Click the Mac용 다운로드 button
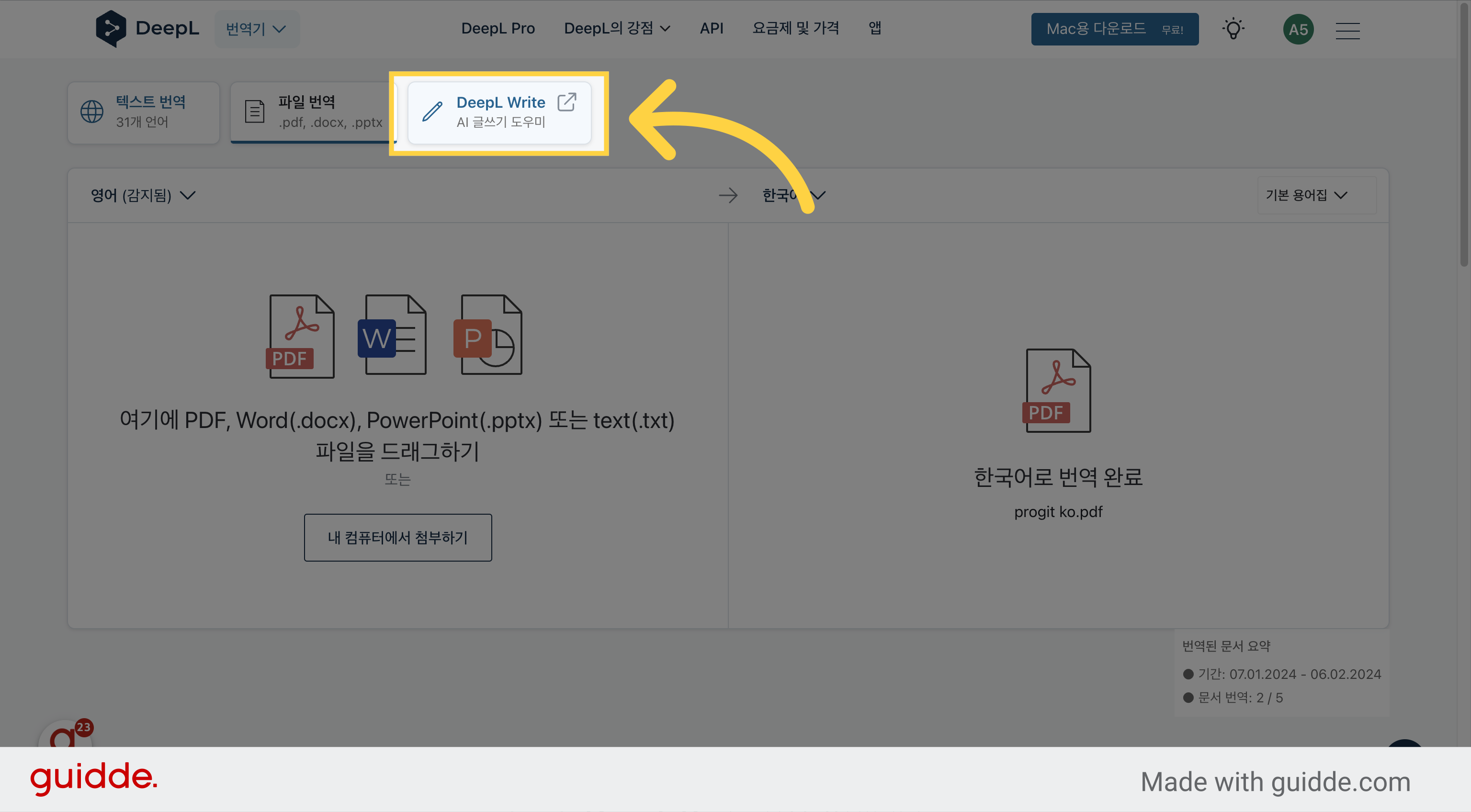 point(1115,29)
